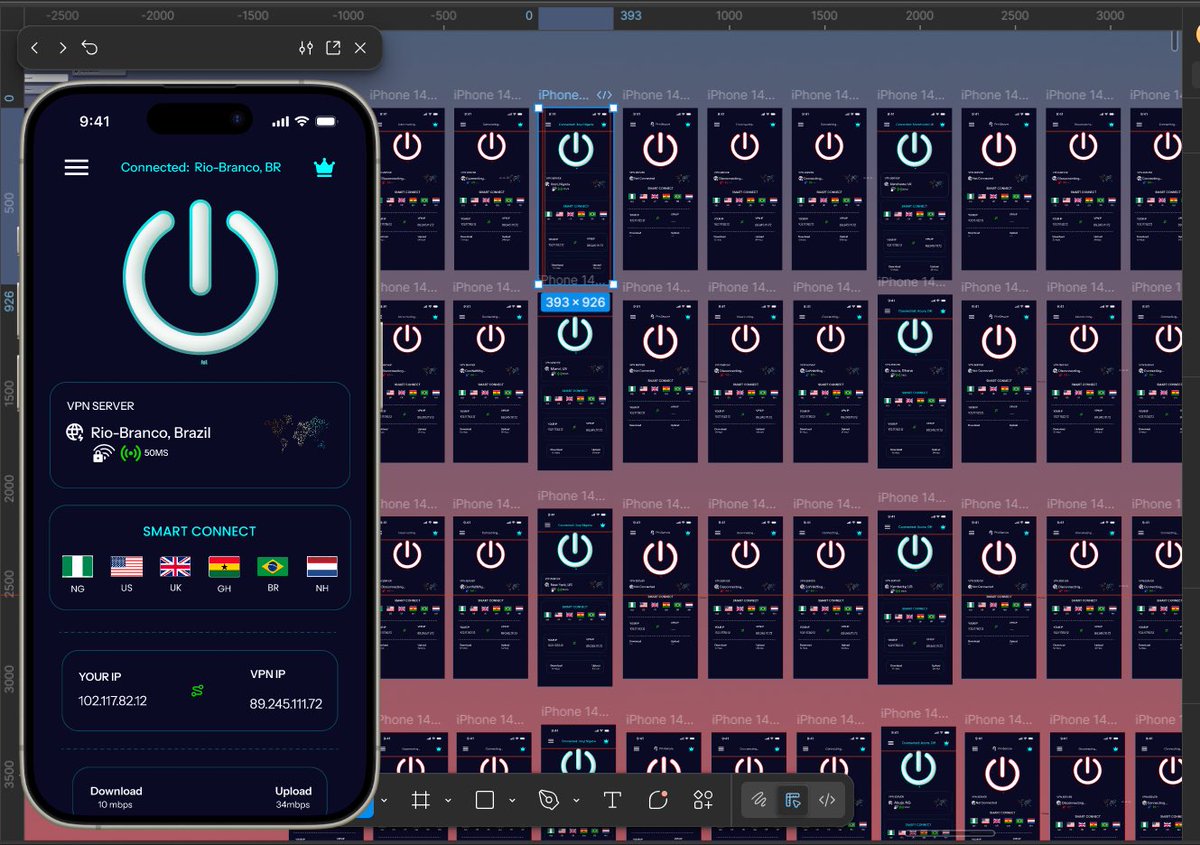
Task: Click the green signal icon by 50MS
Action: coord(130,454)
